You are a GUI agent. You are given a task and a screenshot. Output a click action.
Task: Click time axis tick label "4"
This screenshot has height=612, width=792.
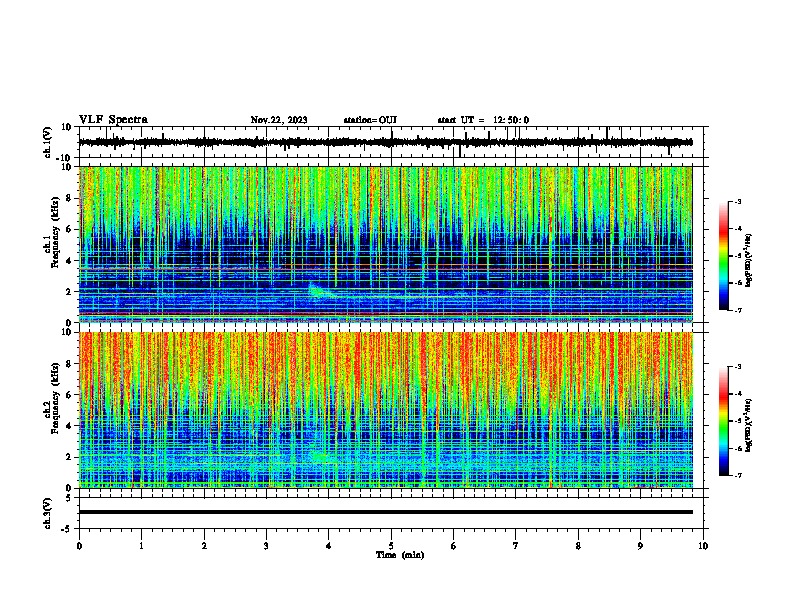pyautogui.click(x=329, y=546)
